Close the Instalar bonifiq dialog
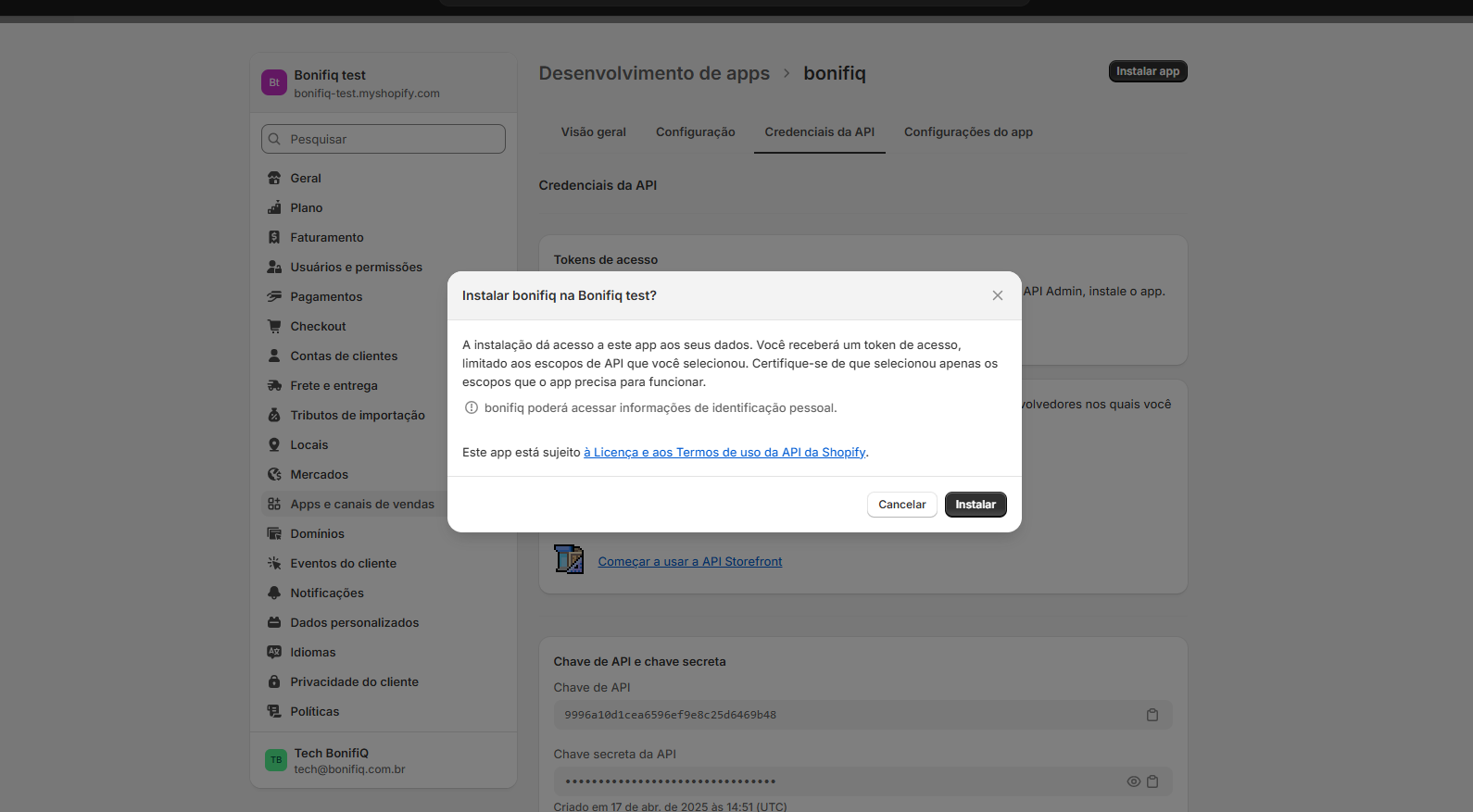The width and height of the screenshot is (1473, 812). point(998,295)
